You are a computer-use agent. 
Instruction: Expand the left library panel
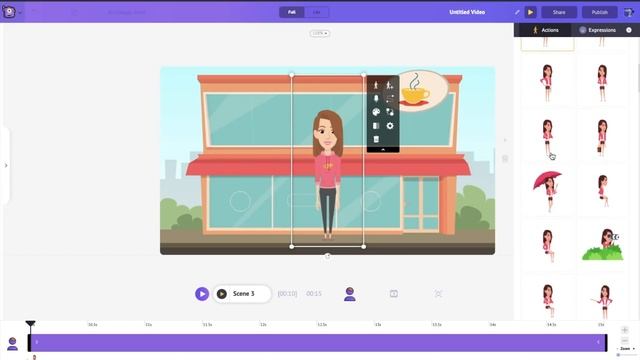click(x=6, y=165)
